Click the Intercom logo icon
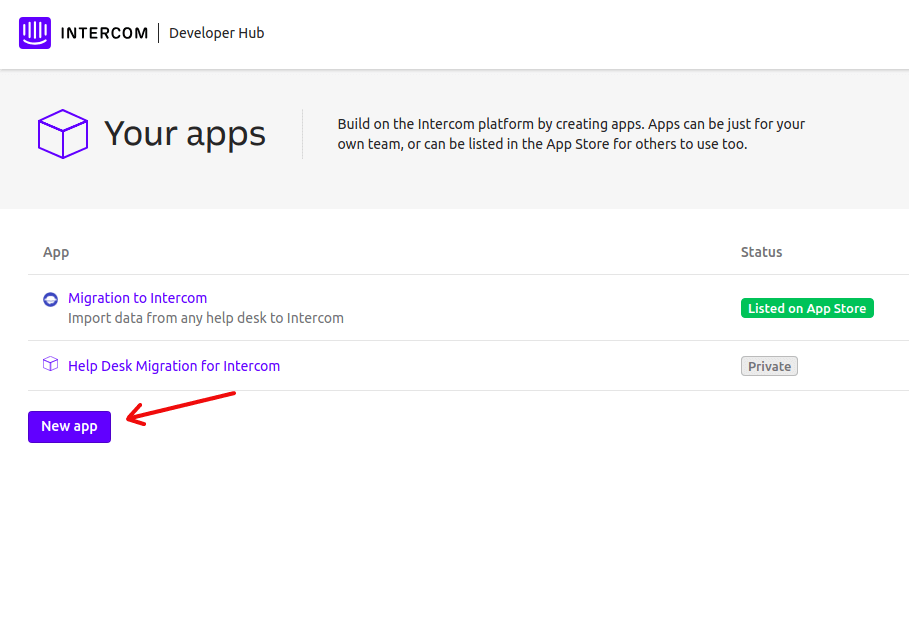Image resolution: width=909 pixels, height=634 pixels. 35,33
